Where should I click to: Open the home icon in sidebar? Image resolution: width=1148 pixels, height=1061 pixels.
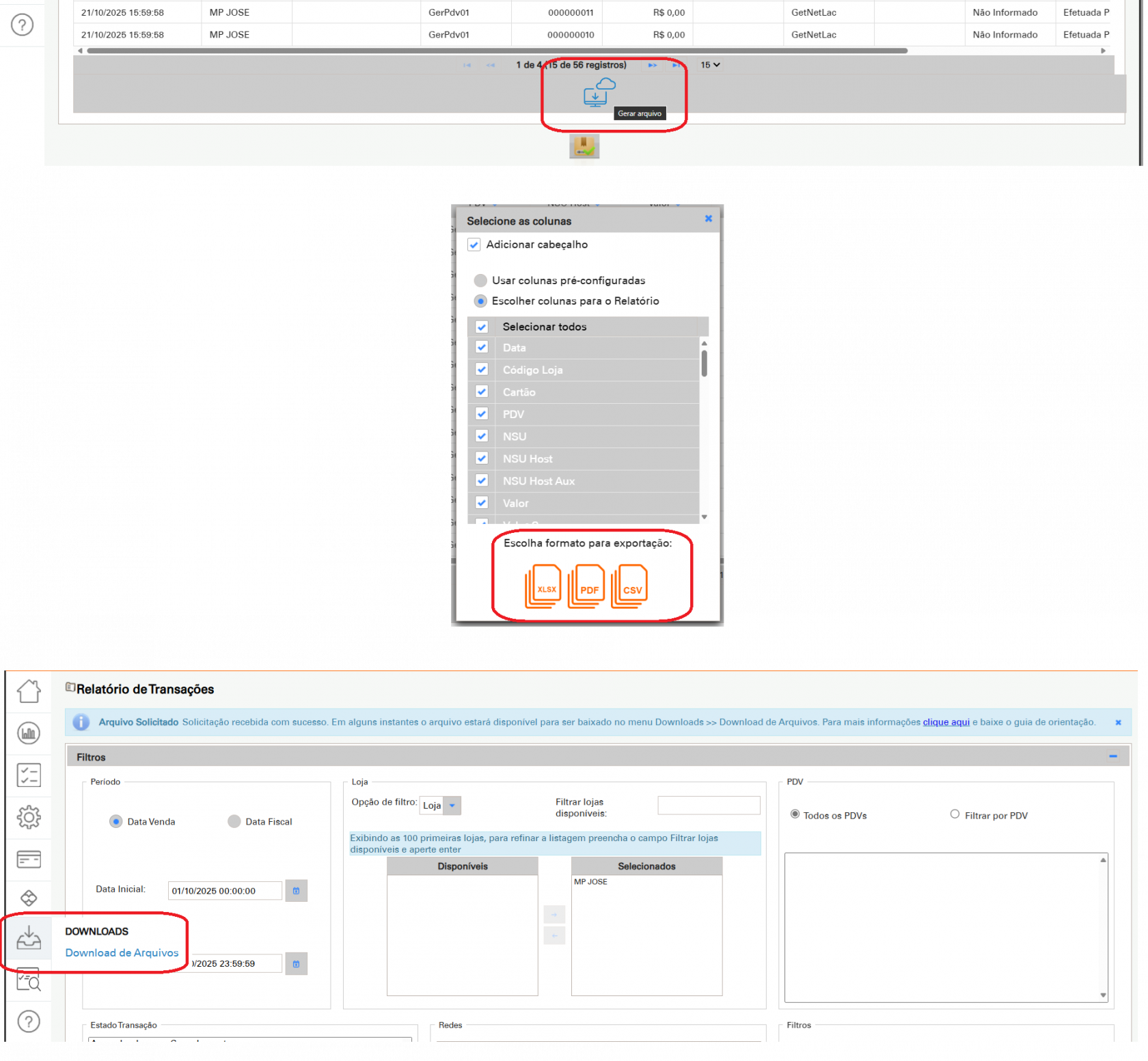point(29,691)
